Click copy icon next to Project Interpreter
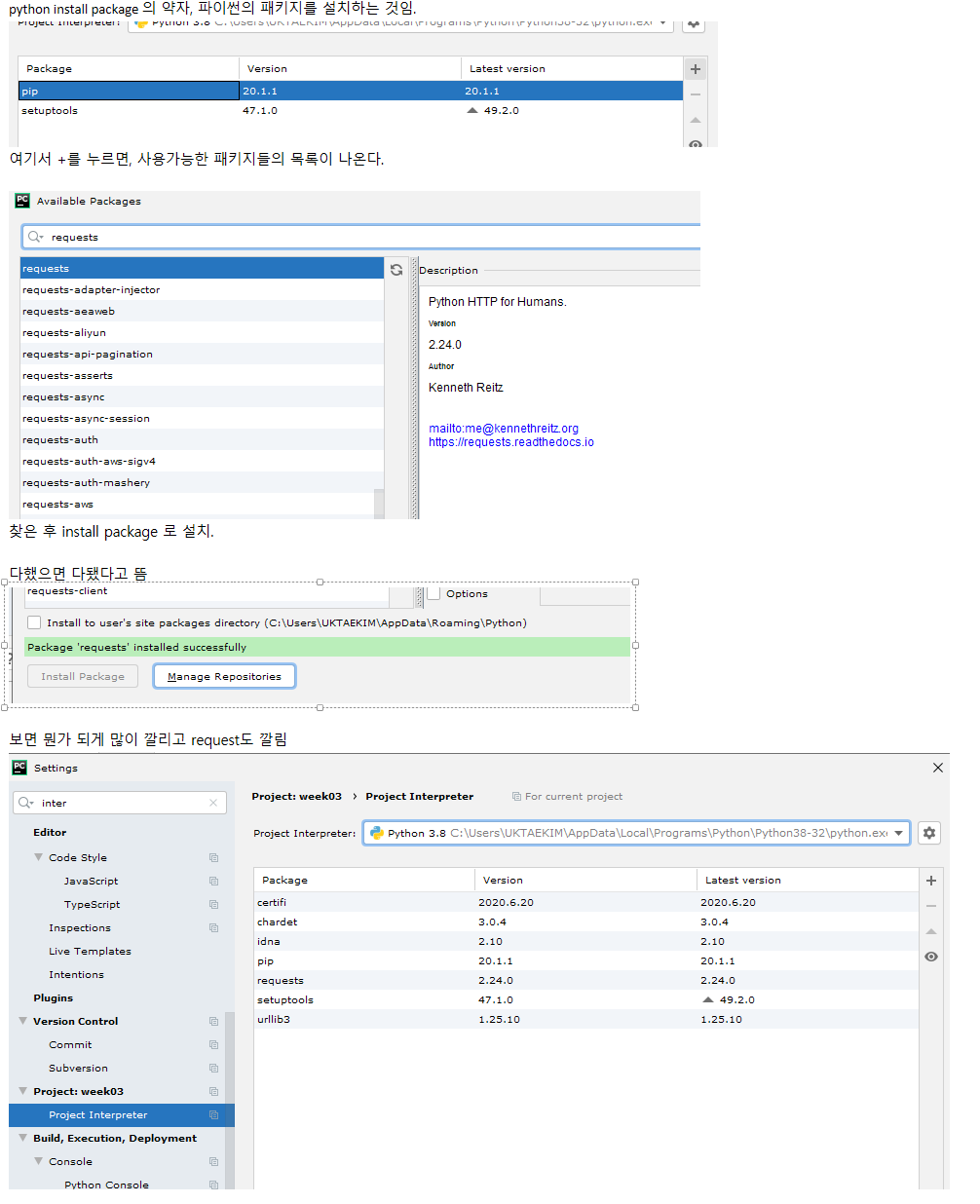Screen dimensions: 980x1204 pyautogui.click(x=213, y=1114)
